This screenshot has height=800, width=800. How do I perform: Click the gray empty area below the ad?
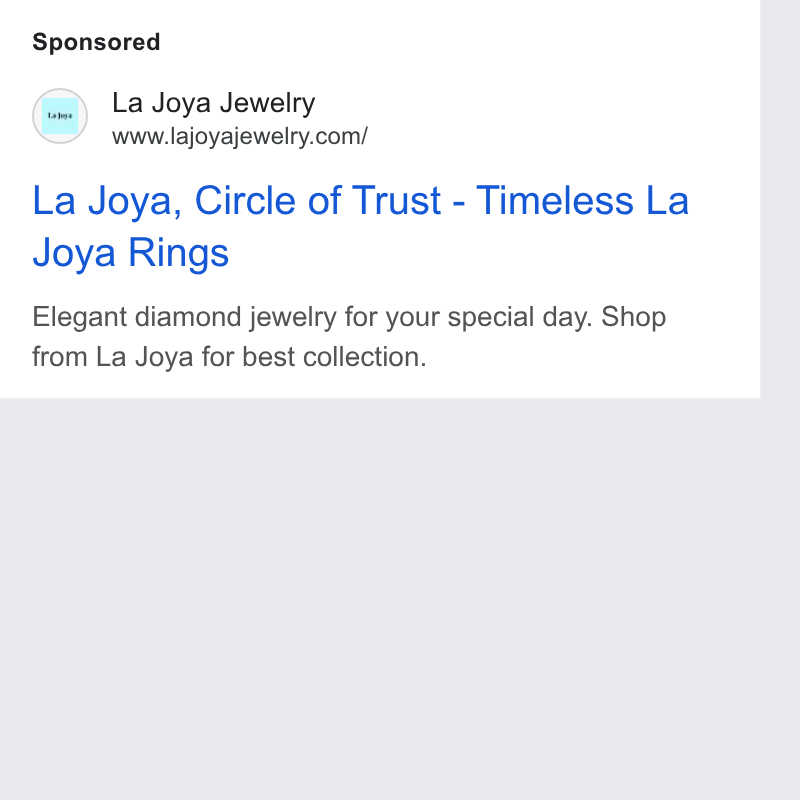(x=380, y=597)
